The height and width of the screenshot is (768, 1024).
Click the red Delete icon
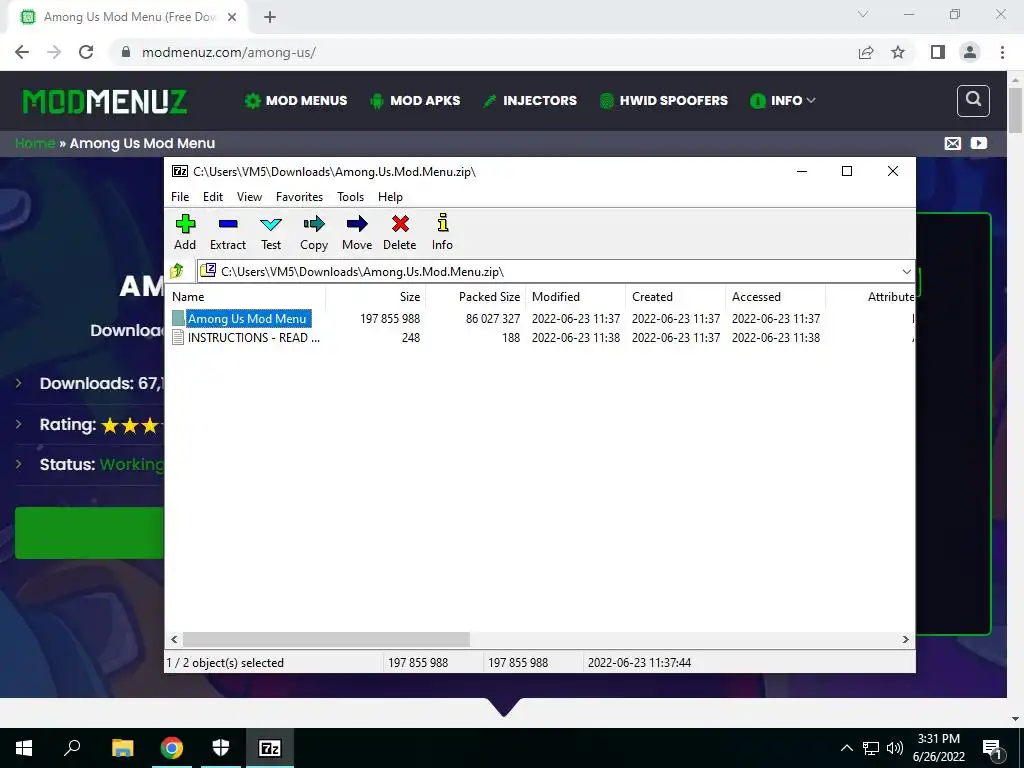coord(400,232)
